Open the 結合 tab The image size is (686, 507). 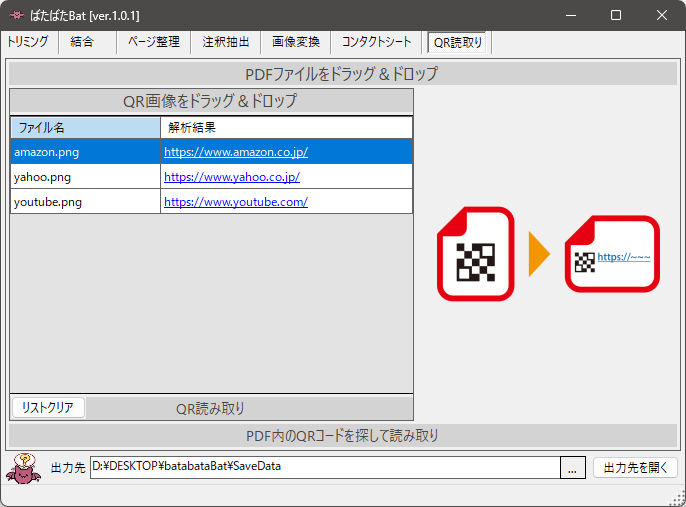82,42
